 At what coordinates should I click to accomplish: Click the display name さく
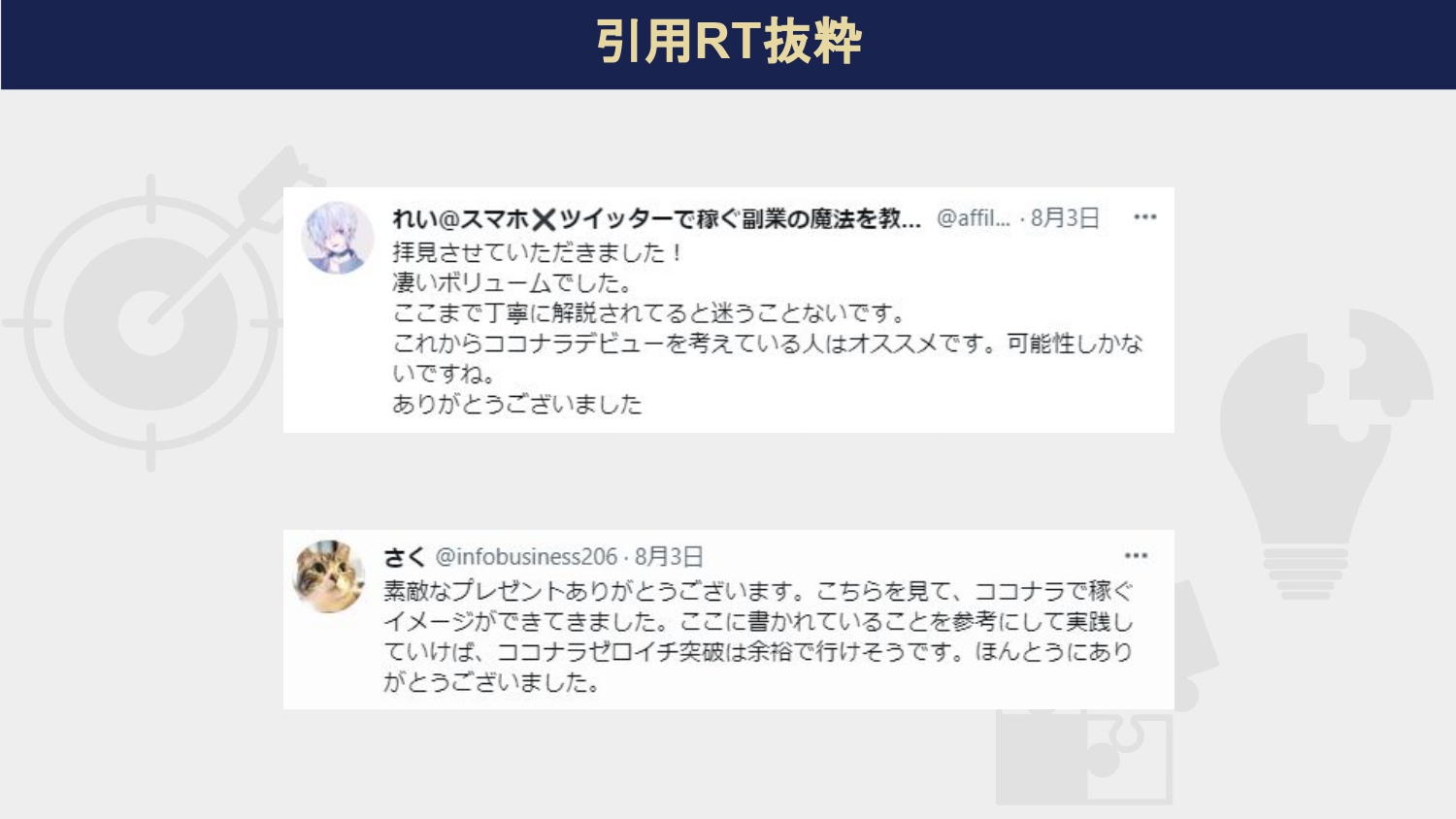tap(405, 557)
